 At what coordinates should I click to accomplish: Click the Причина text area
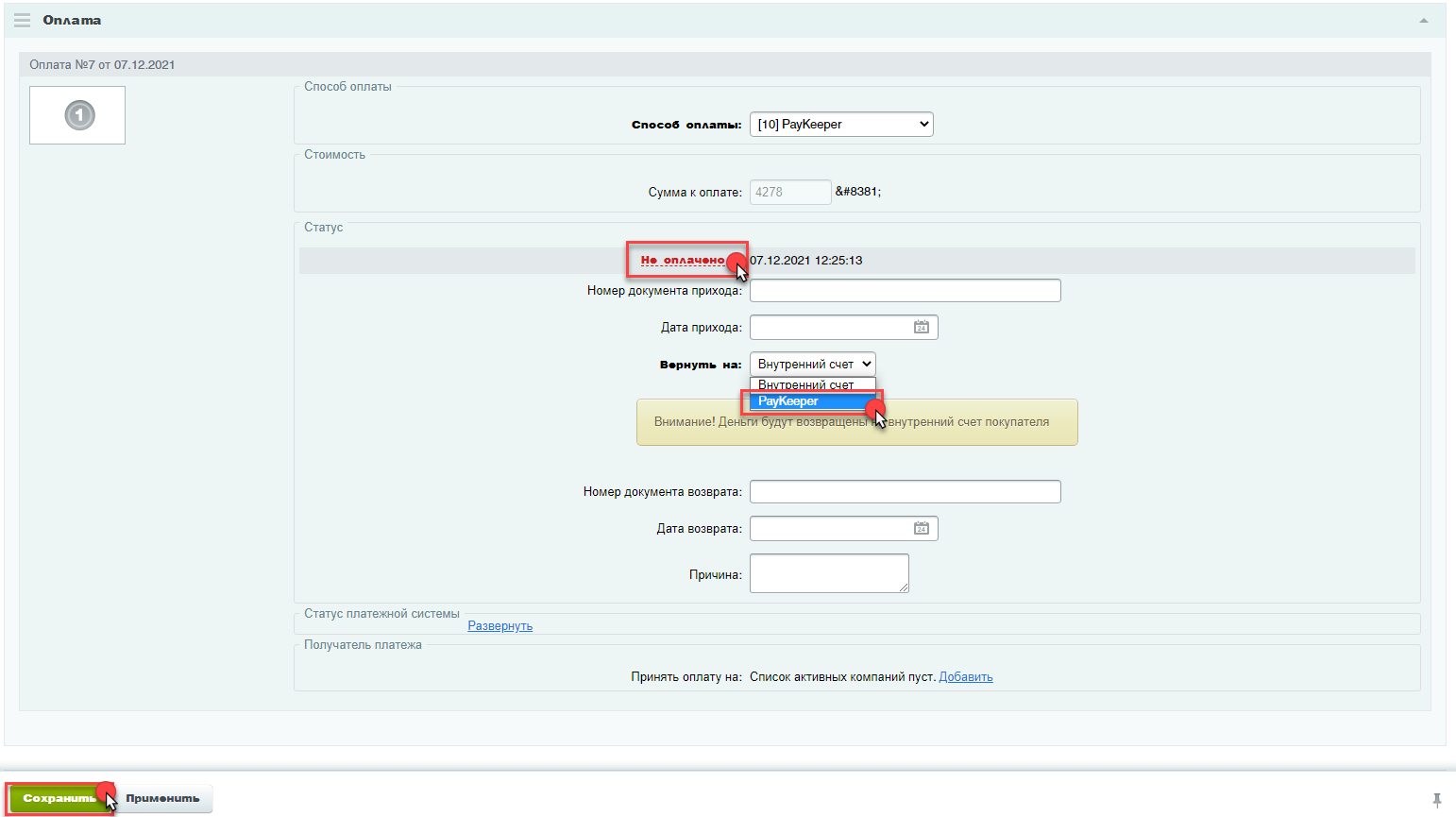click(828, 573)
